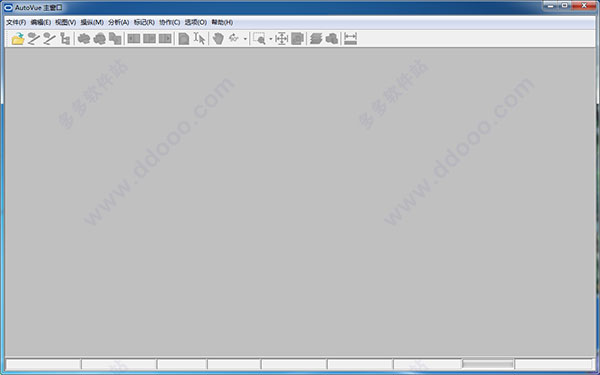Click the overlapping squares icon before page navigation

pyautogui.click(x=115, y=39)
